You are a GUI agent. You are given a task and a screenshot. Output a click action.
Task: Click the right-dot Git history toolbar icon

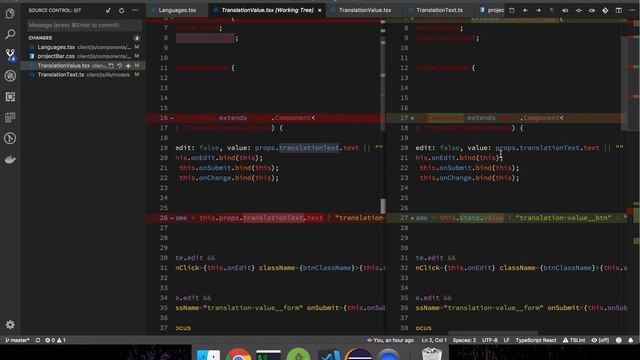[x=592, y=10]
